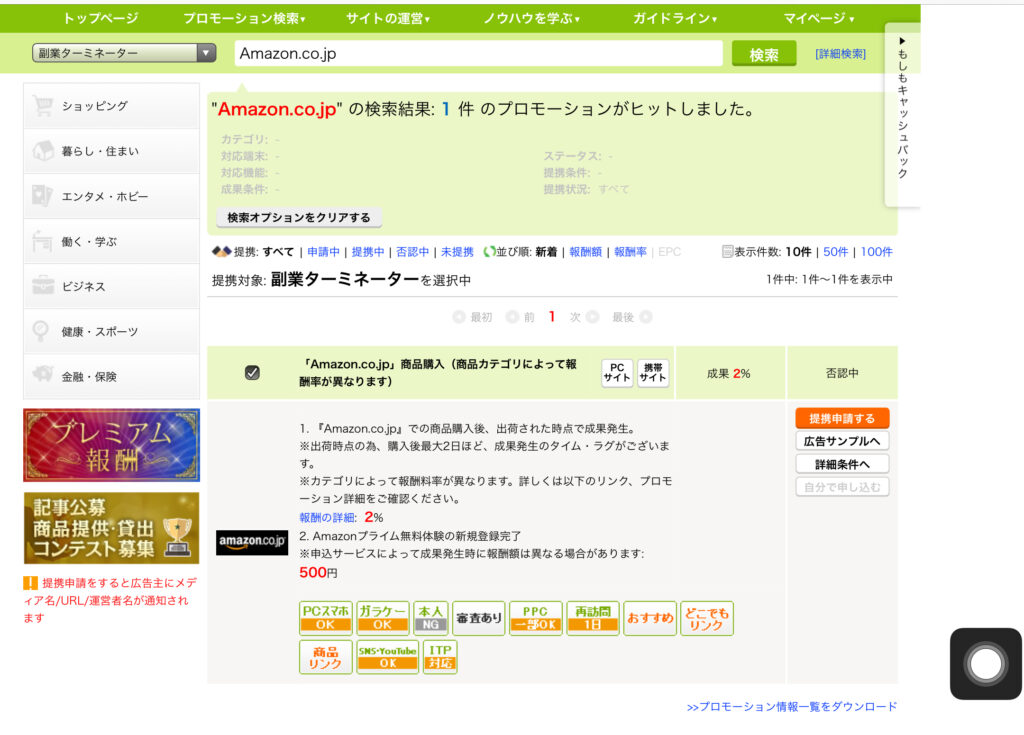This screenshot has height=735, width=1024.
Task: Open the ビジネス category
Action: coord(112,286)
